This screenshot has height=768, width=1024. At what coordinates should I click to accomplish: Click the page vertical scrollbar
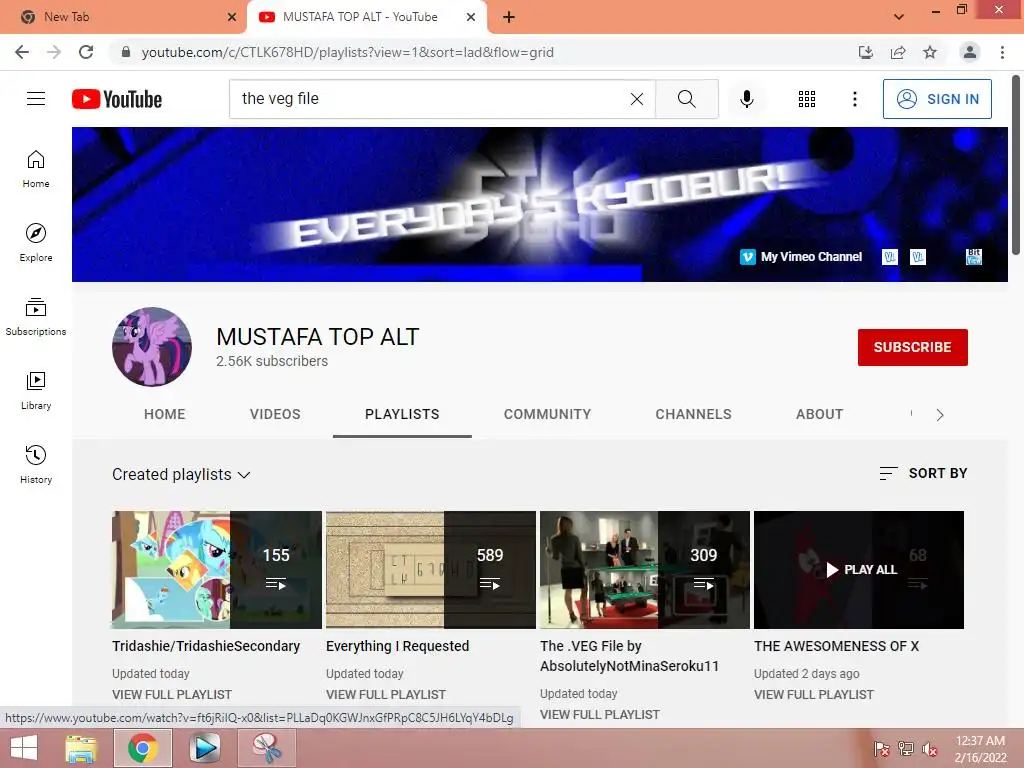tap(1016, 165)
